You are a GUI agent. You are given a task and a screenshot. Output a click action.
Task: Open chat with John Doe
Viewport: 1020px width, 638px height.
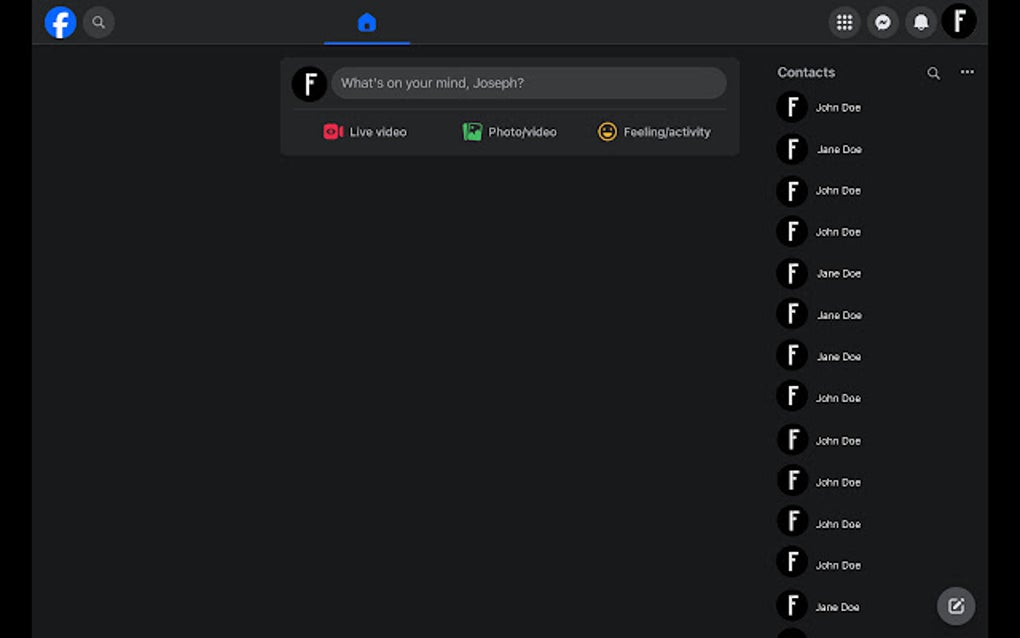coord(838,107)
